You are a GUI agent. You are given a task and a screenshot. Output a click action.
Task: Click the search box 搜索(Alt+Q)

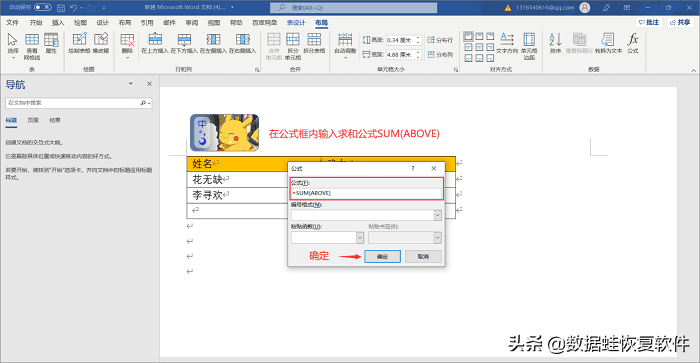tap(354, 8)
